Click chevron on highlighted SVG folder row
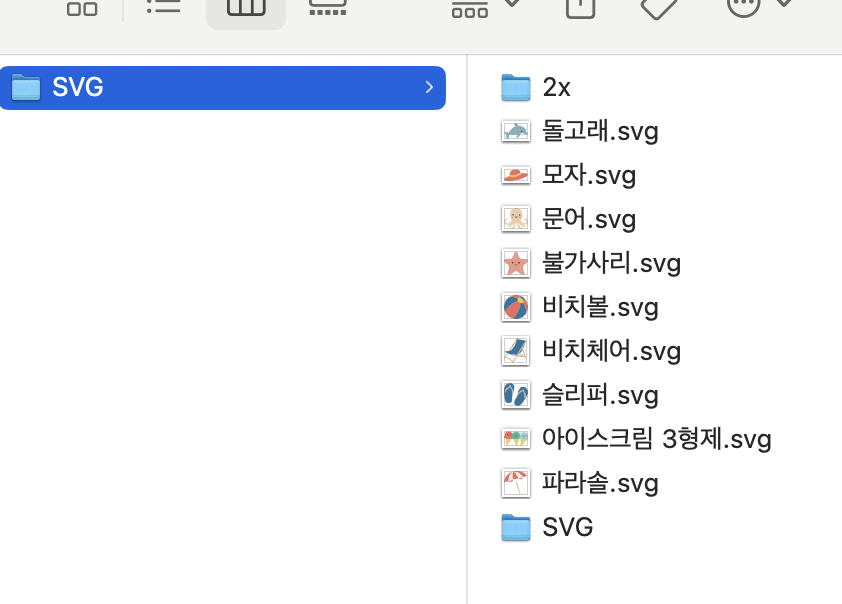The image size is (842, 604). click(x=429, y=87)
